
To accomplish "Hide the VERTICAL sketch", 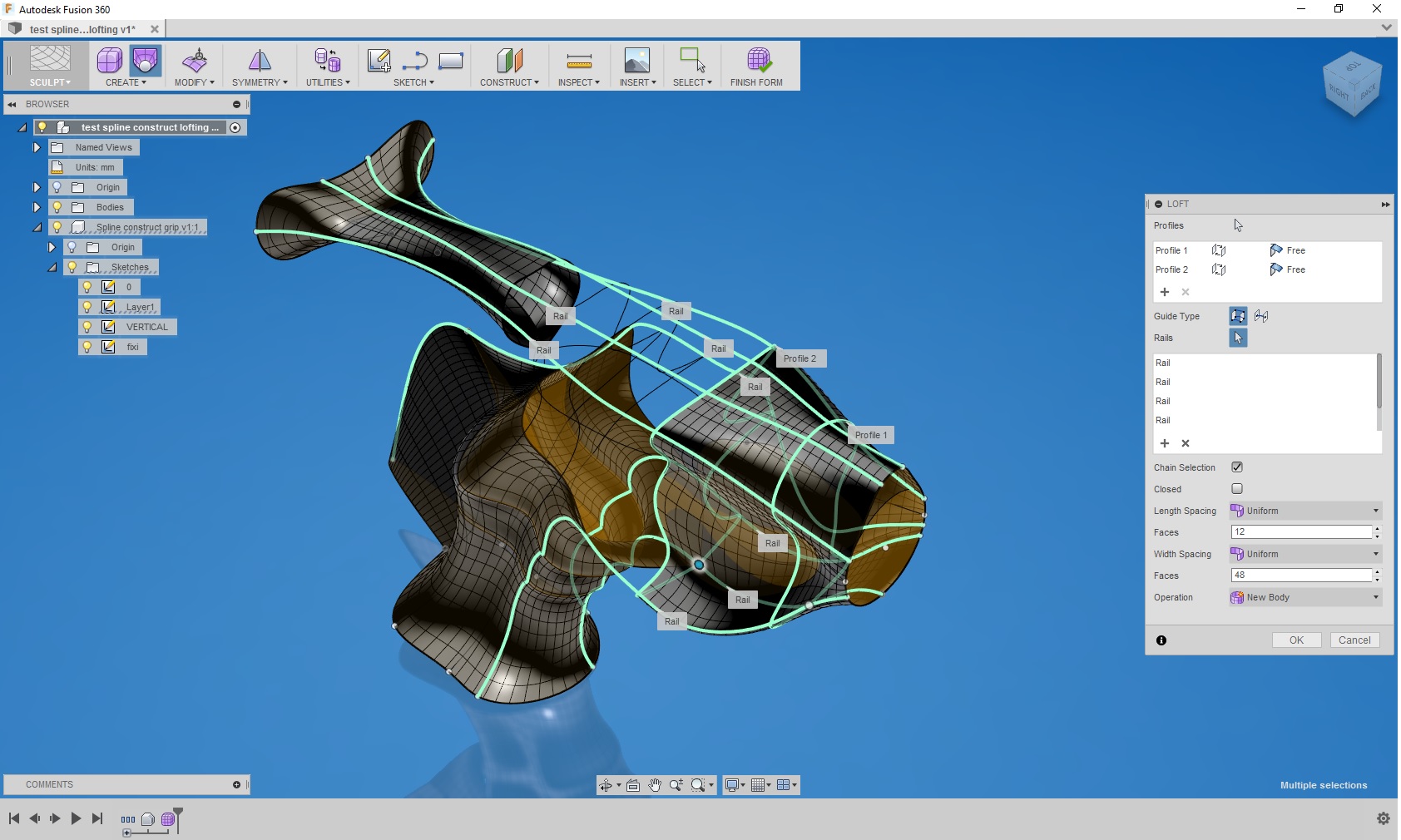I will [87, 327].
